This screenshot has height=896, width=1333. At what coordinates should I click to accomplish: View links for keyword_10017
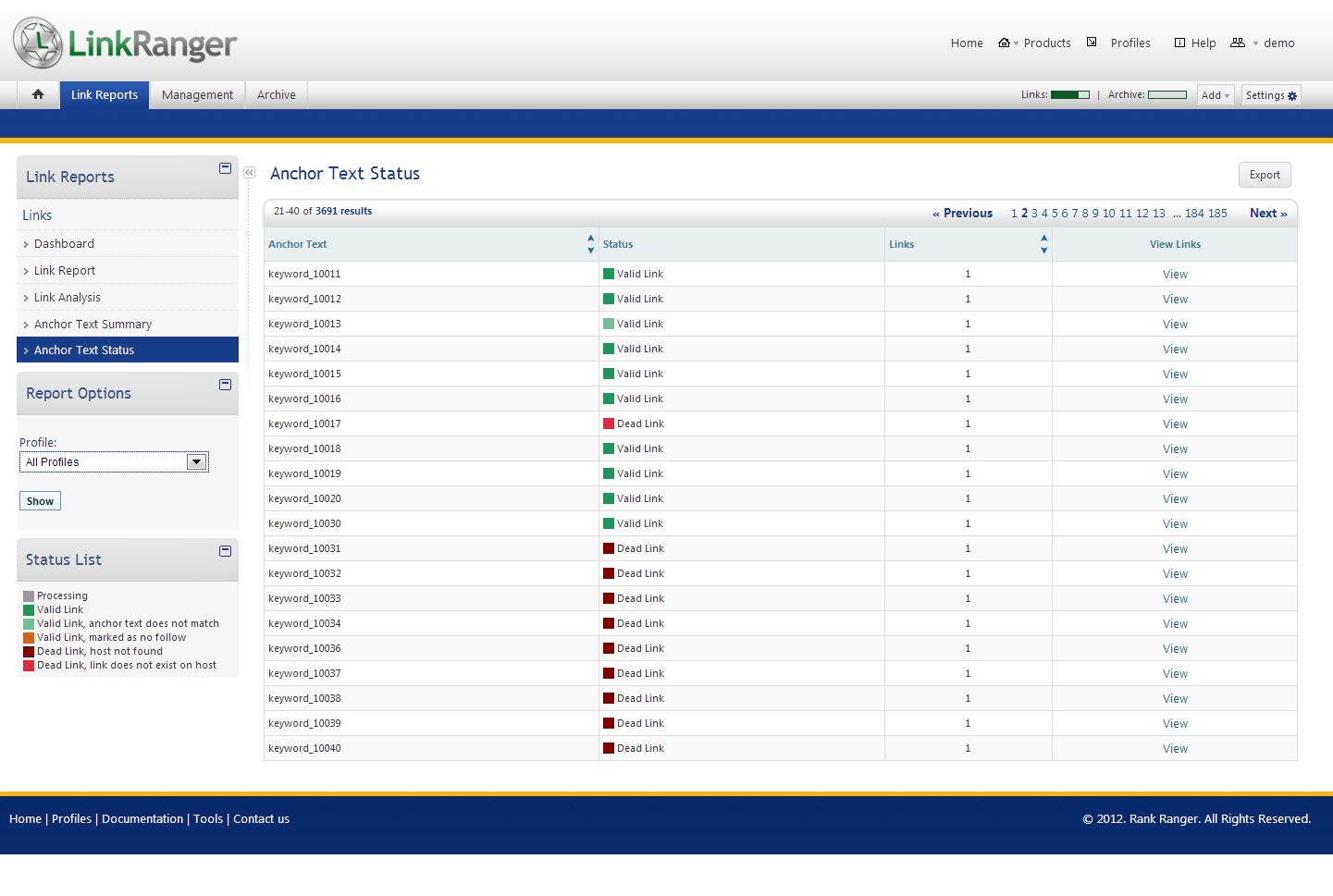(x=1175, y=424)
